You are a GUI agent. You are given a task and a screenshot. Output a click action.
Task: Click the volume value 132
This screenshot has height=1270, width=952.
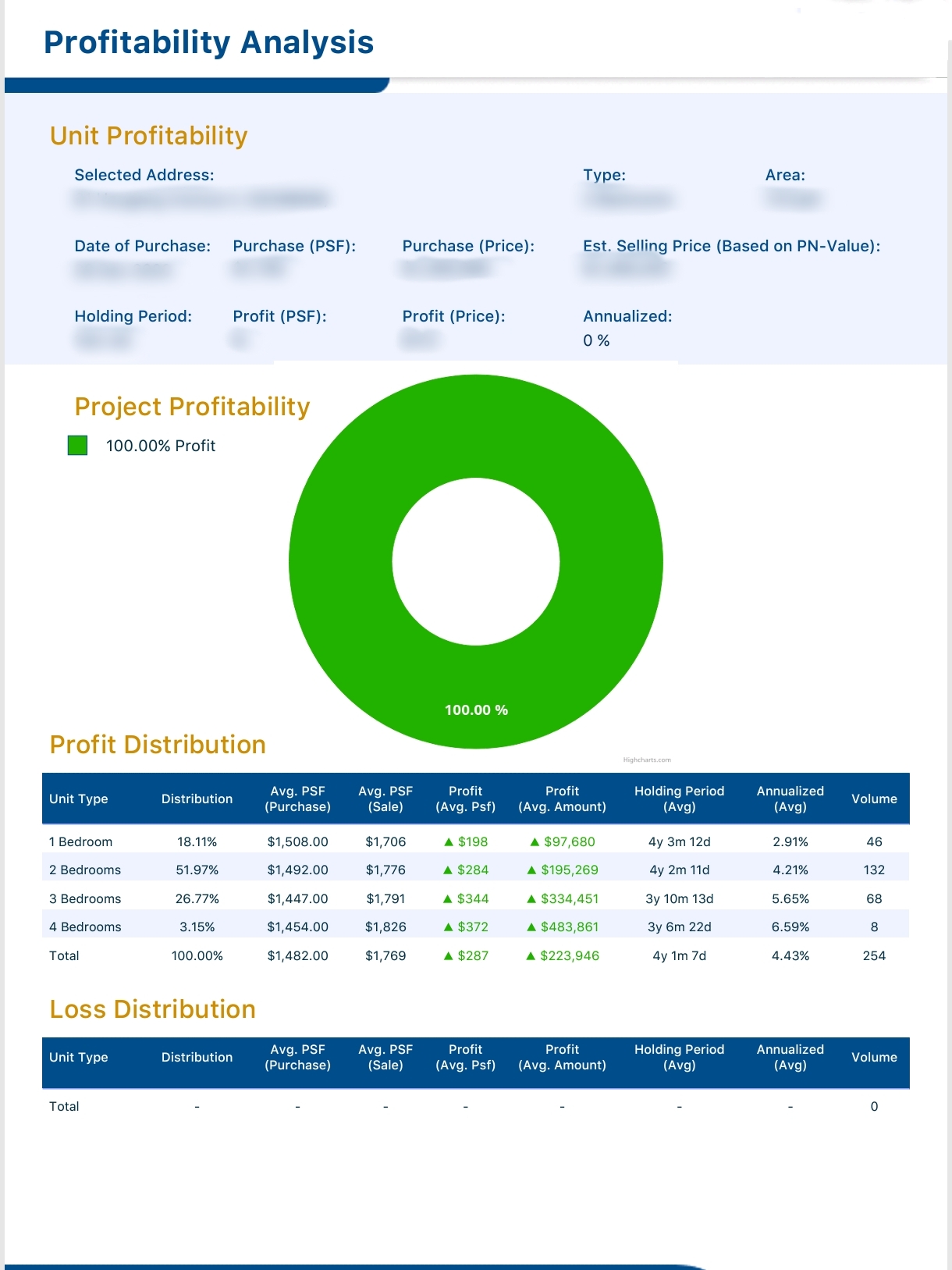tap(874, 870)
